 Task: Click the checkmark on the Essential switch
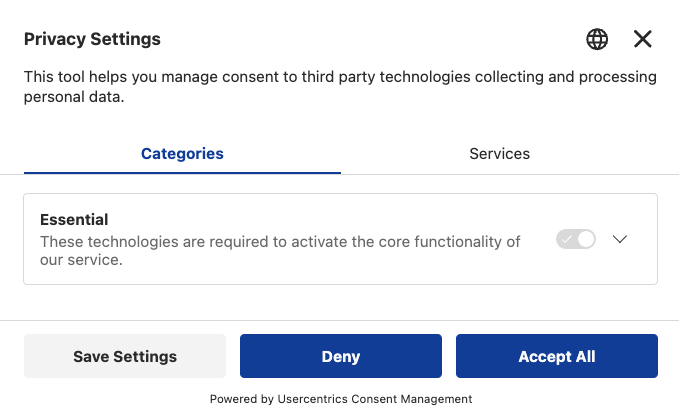tap(568, 240)
